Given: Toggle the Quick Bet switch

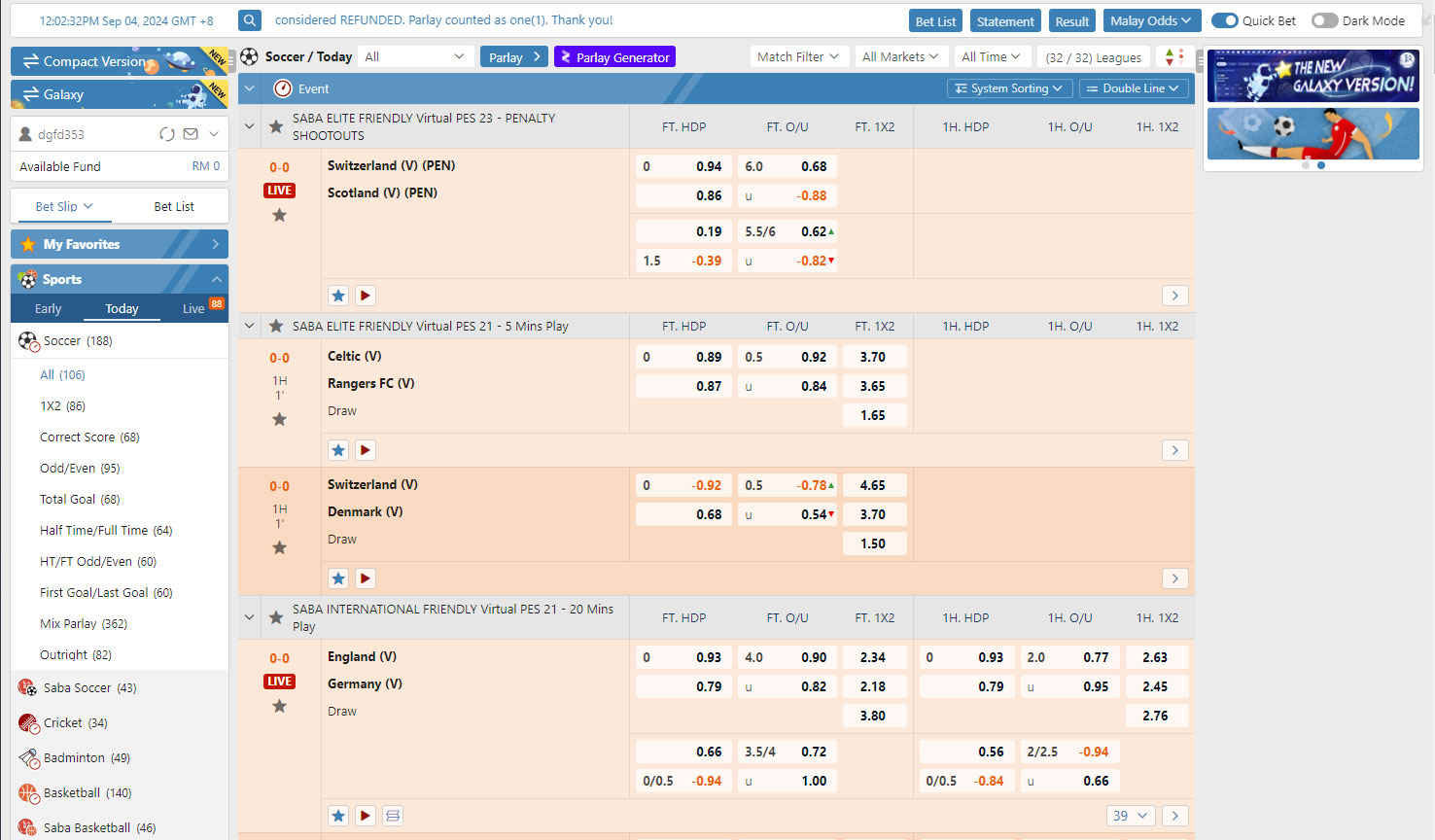Looking at the screenshot, I should coord(1225,20).
